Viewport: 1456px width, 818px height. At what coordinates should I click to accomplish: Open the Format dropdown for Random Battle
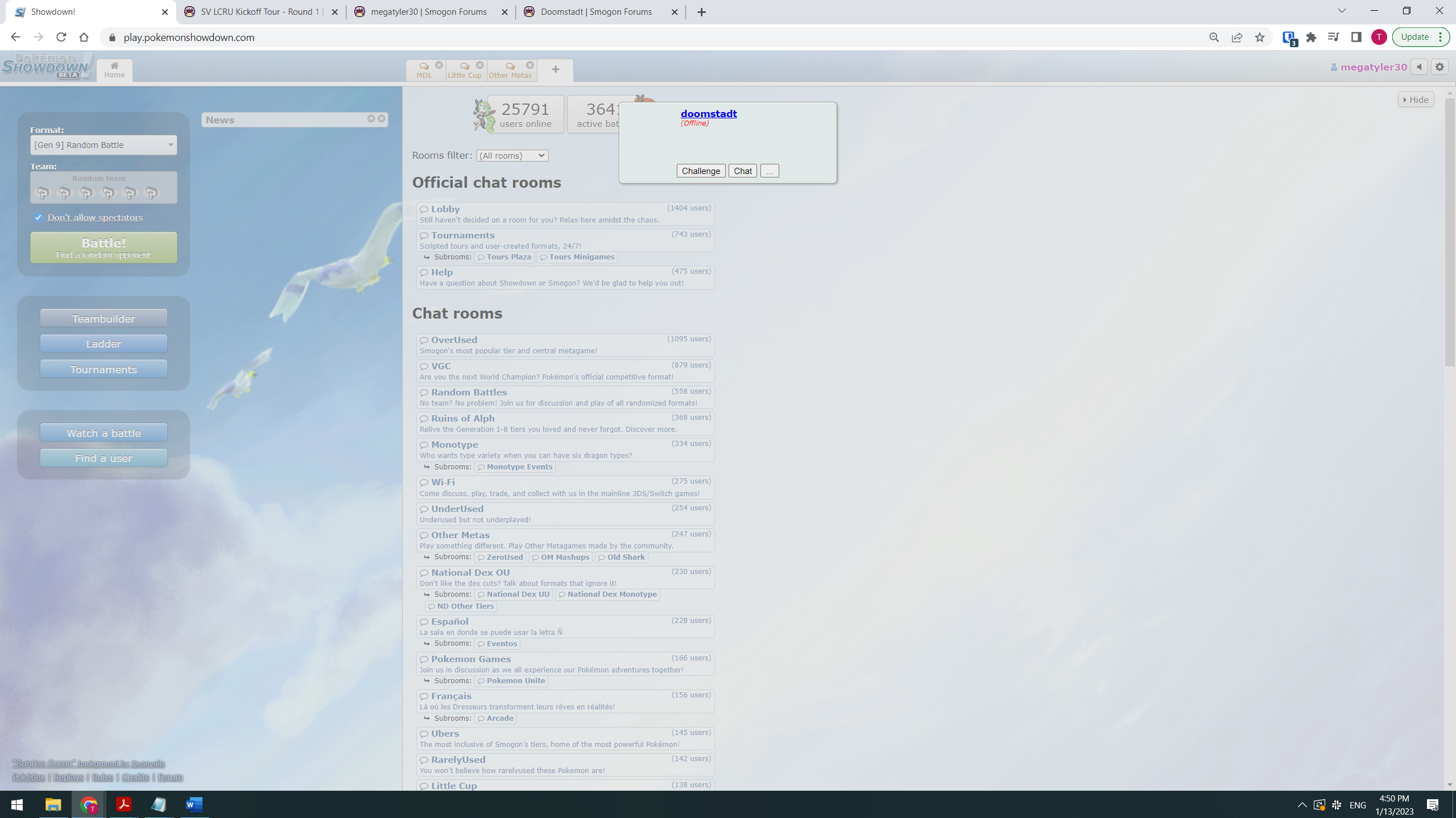point(104,145)
